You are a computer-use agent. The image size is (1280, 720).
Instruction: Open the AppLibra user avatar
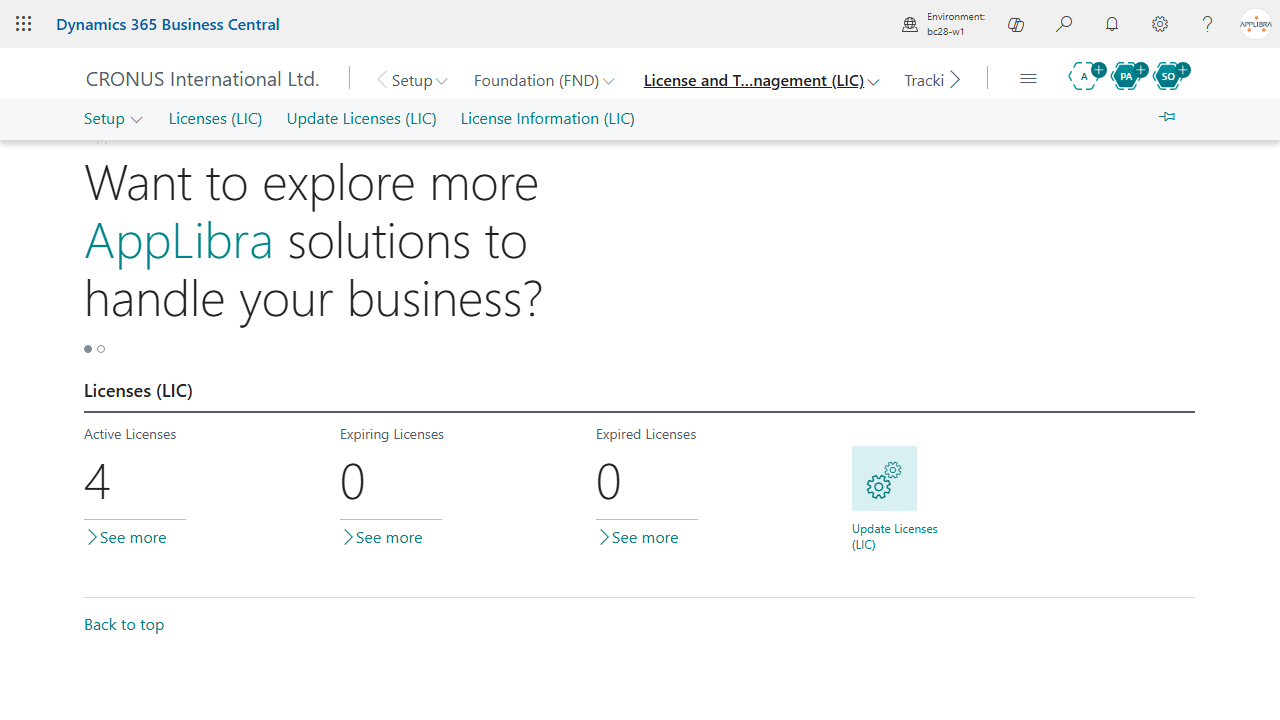pos(1256,24)
